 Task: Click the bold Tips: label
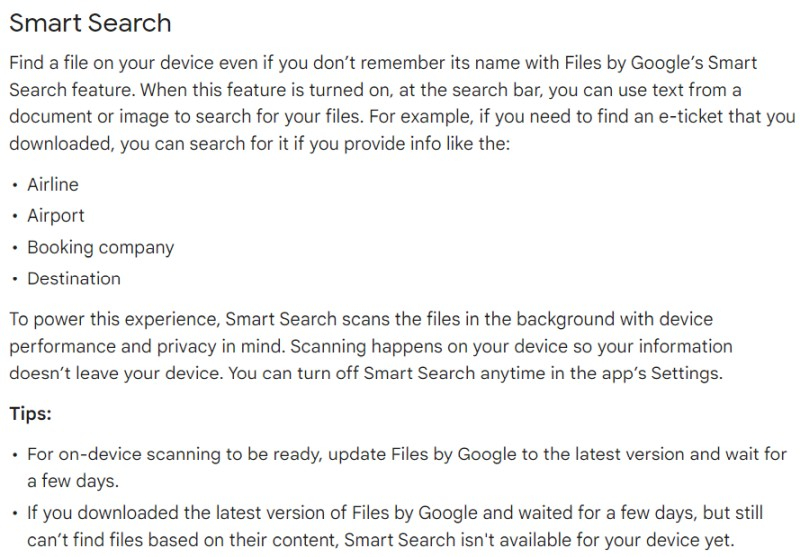point(30,412)
